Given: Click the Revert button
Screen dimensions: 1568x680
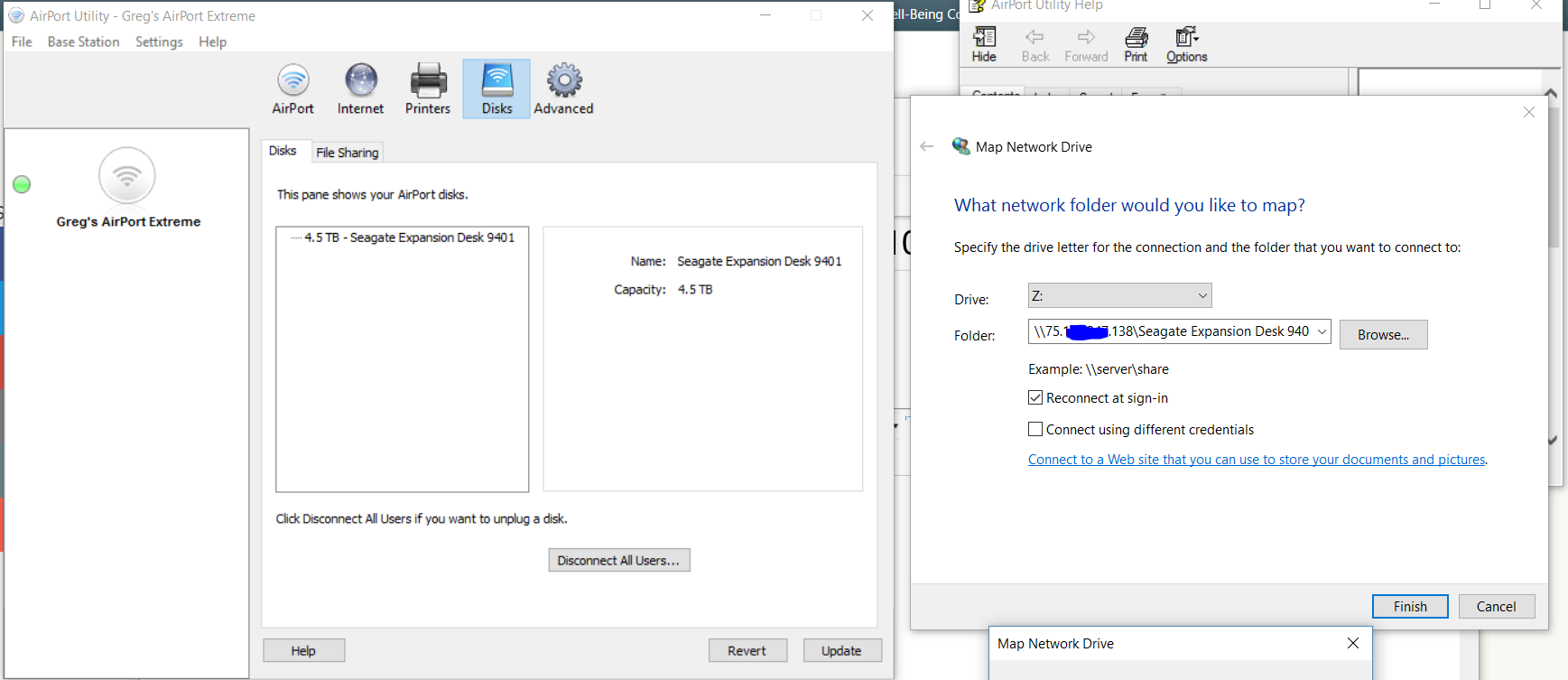Looking at the screenshot, I should [x=747, y=650].
